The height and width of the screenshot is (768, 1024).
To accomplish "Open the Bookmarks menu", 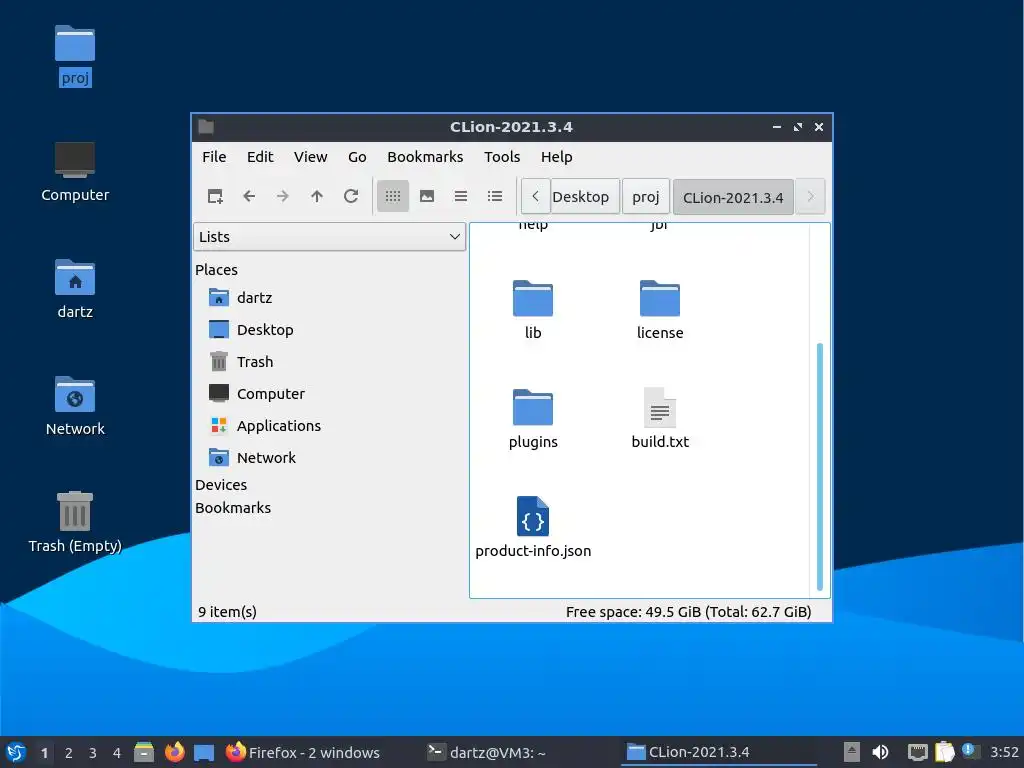I will pyautogui.click(x=425, y=157).
